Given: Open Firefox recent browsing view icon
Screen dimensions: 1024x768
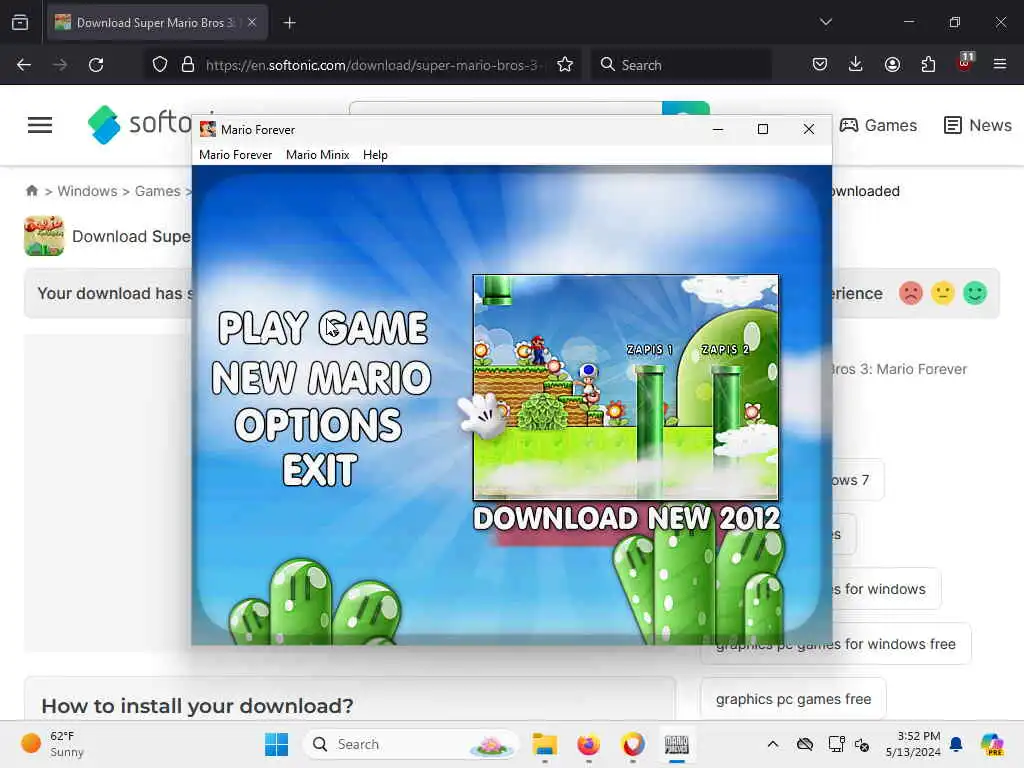Looking at the screenshot, I should [x=20, y=23].
